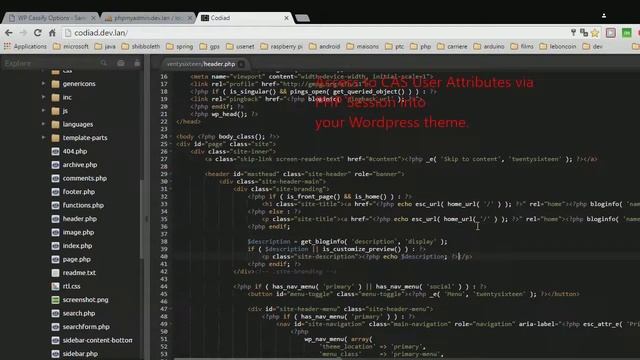Image resolution: width=640 pixels, height=360 pixels.
Task: Click the rtl.css file icon
Action: pos(56,286)
